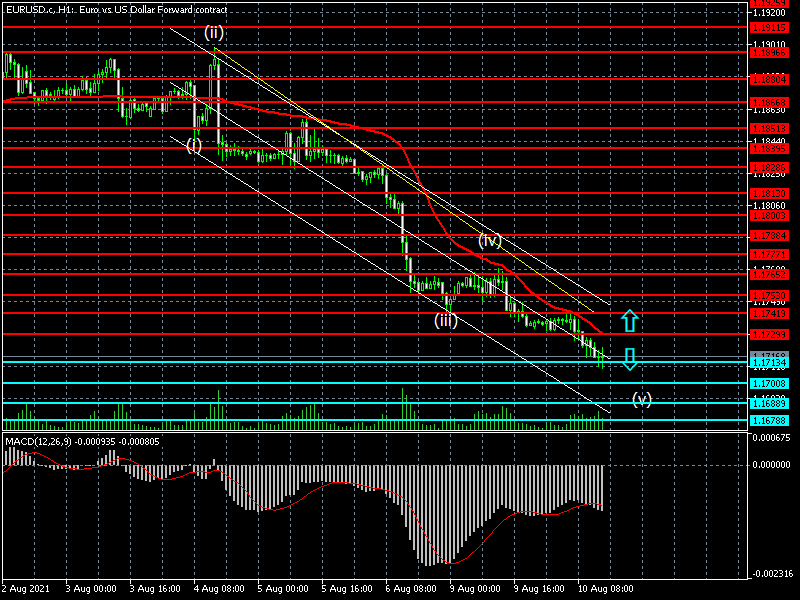This screenshot has height=600, width=800.
Task: Click the 6 Aug 08:00 time label
Action: coord(411,588)
